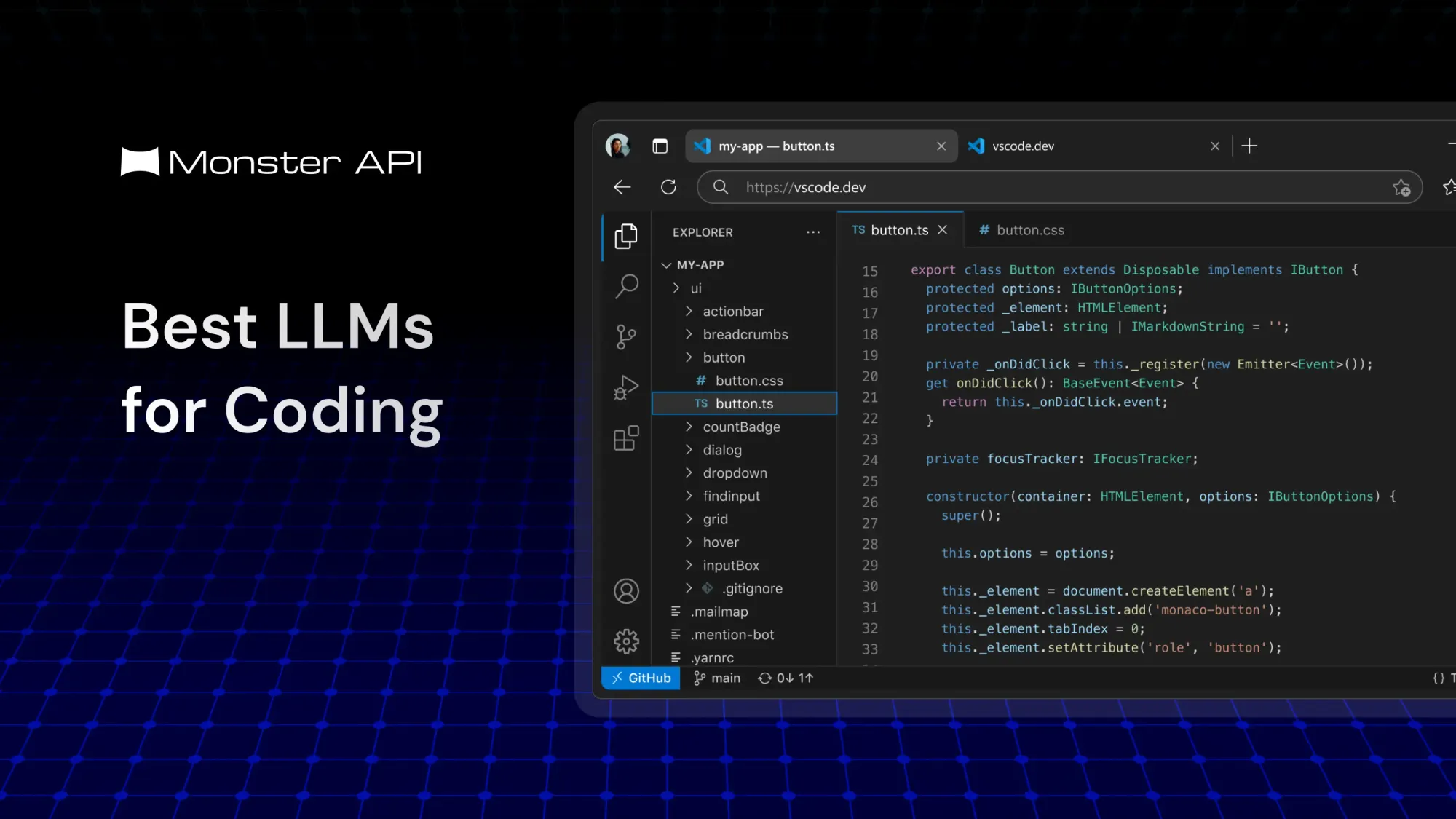Click 'private focusTracker' code line

click(1062, 459)
